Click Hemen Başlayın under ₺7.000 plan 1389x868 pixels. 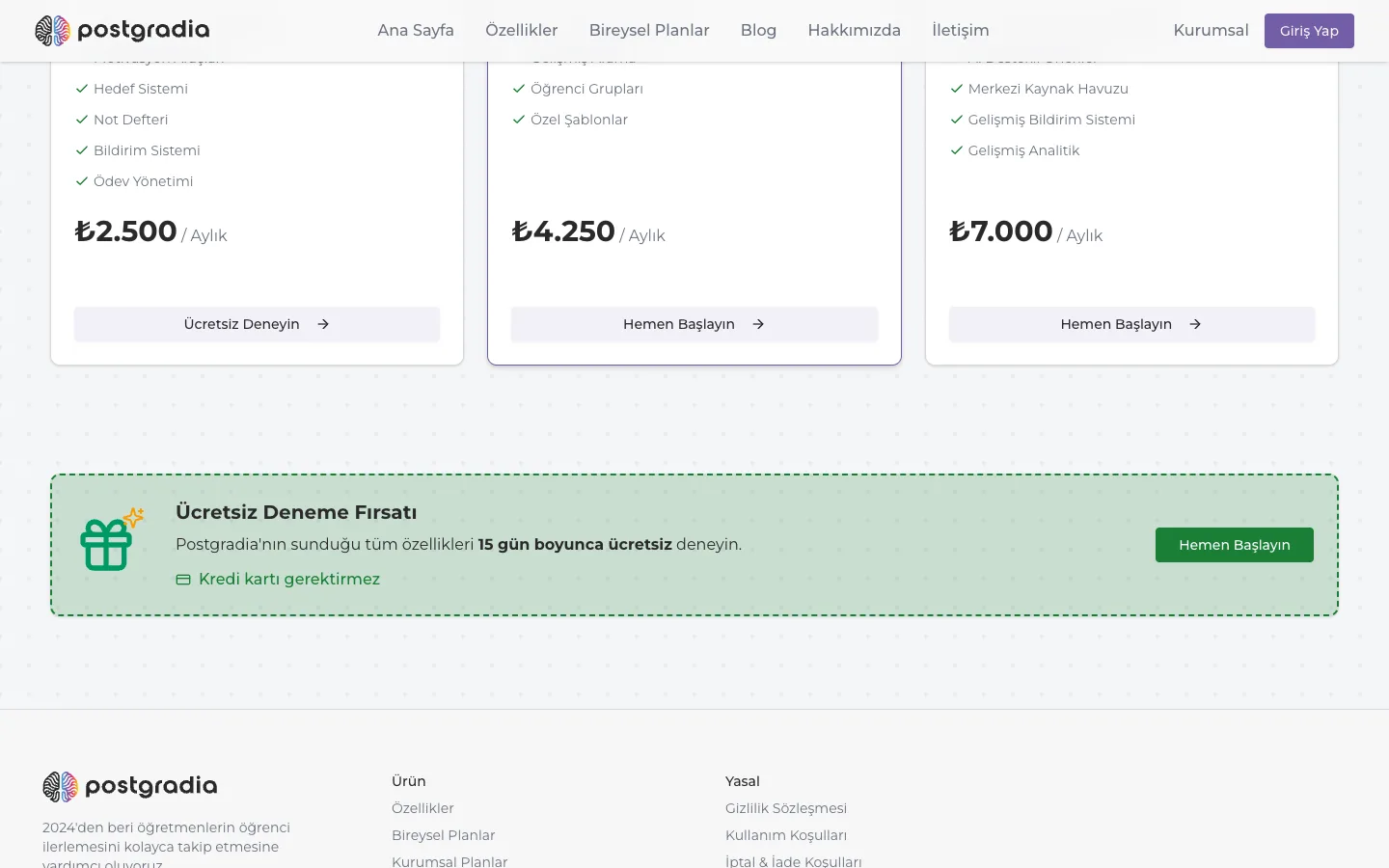coord(1131,324)
